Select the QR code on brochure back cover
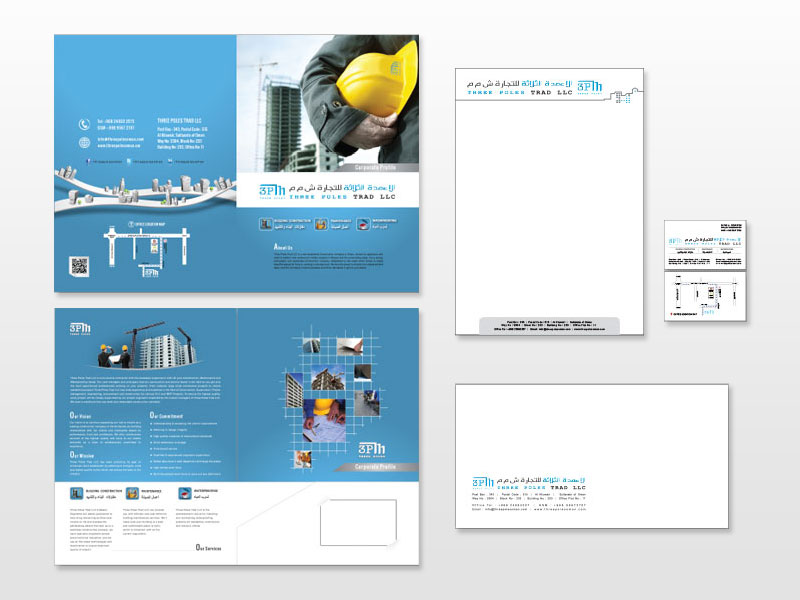Screen dimensions: 800x600 pyautogui.click(x=79, y=267)
